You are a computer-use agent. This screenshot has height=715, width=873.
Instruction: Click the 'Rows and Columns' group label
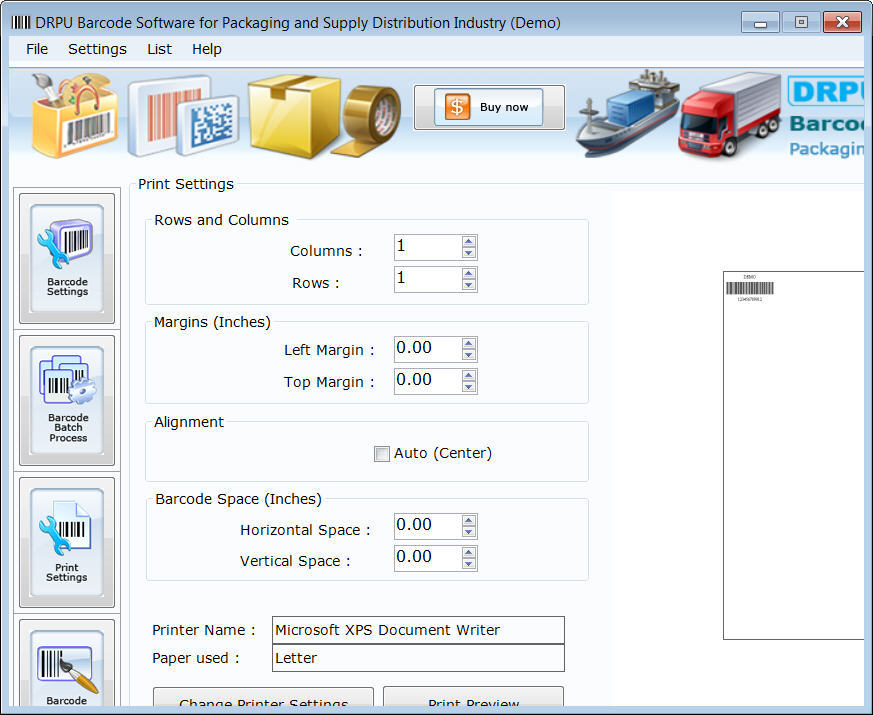[x=222, y=221]
